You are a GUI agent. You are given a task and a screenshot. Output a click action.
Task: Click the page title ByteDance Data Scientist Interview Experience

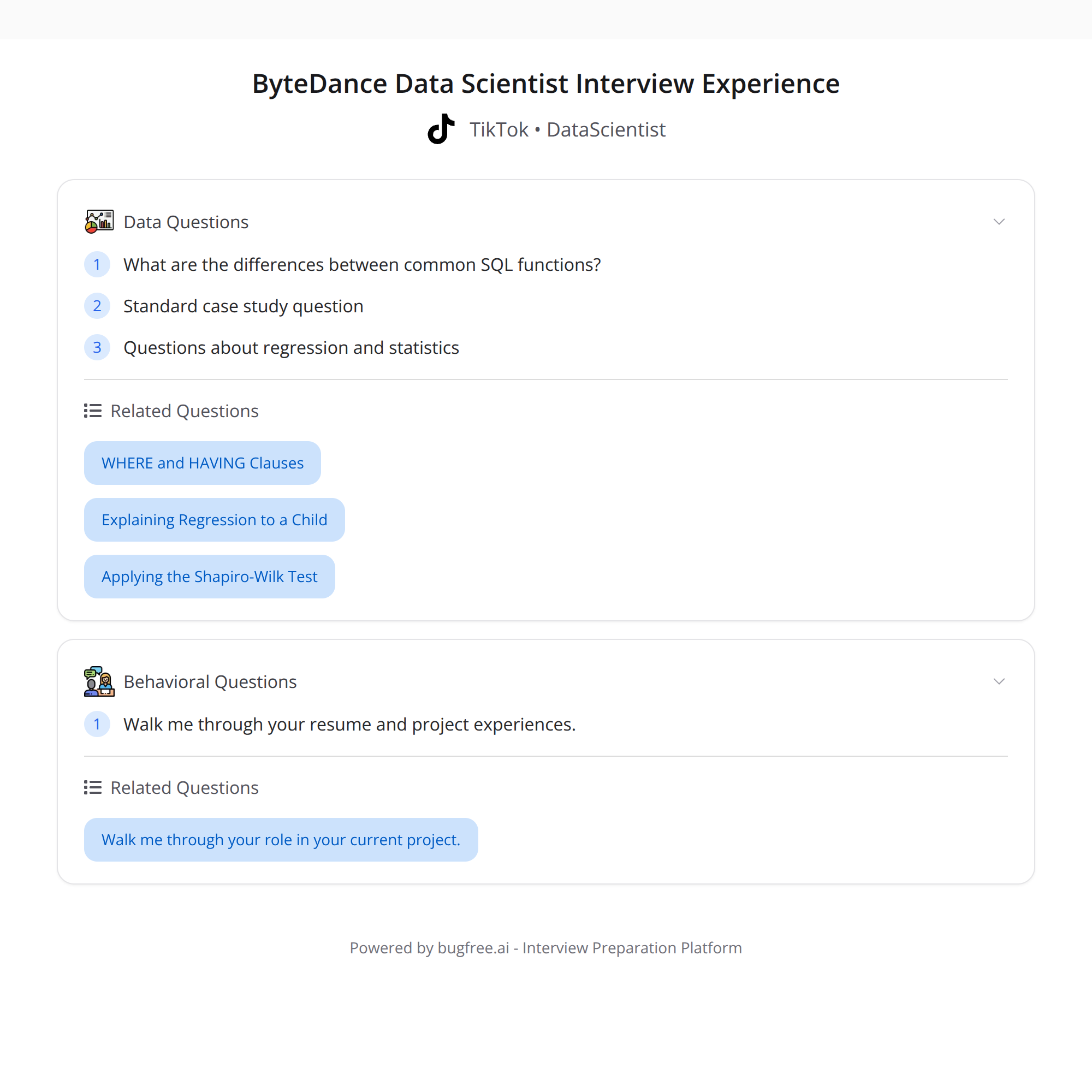[546, 84]
